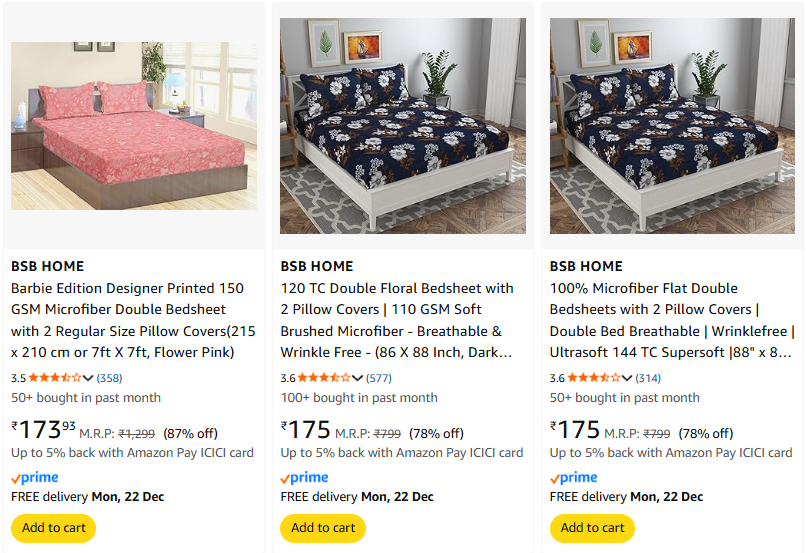Click Prime logo under 120 TC Floral bedsheet
This screenshot has width=806, height=553.
coord(304,478)
